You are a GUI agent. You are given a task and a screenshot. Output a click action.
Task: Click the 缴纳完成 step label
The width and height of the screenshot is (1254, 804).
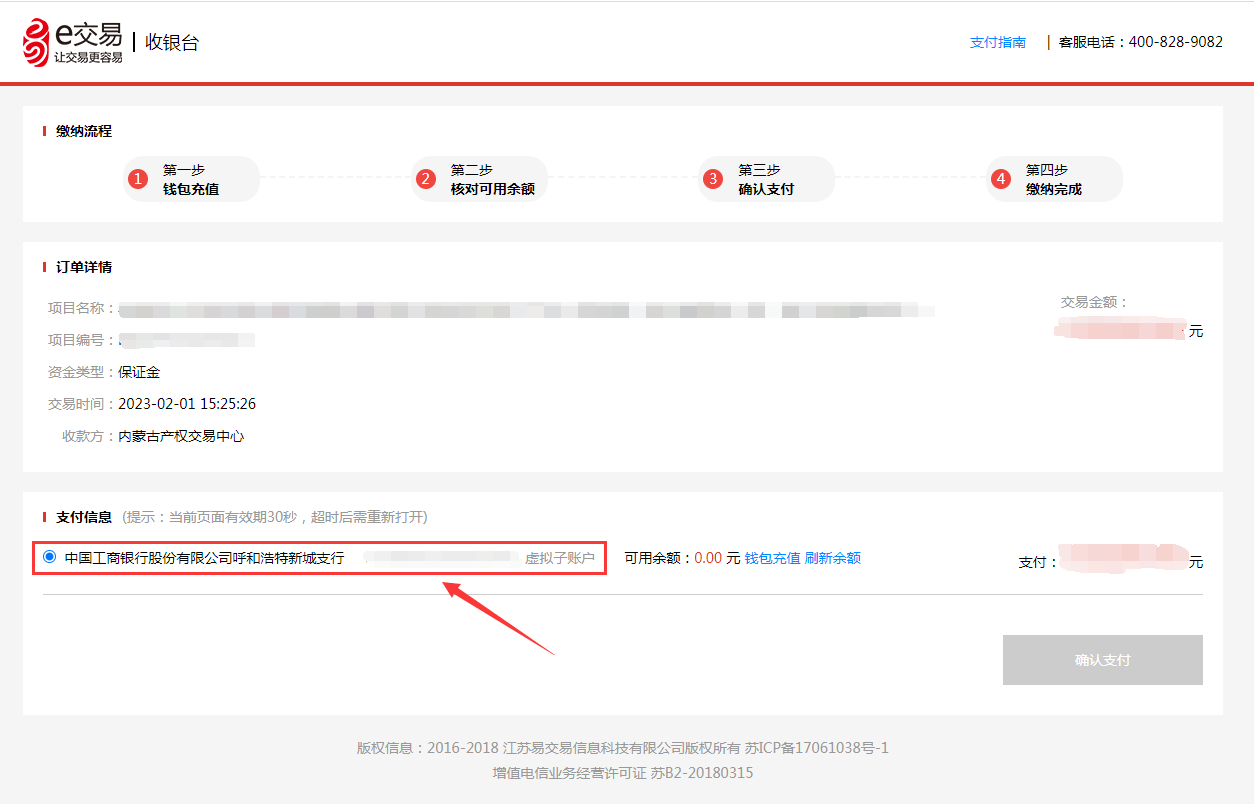point(1054,189)
